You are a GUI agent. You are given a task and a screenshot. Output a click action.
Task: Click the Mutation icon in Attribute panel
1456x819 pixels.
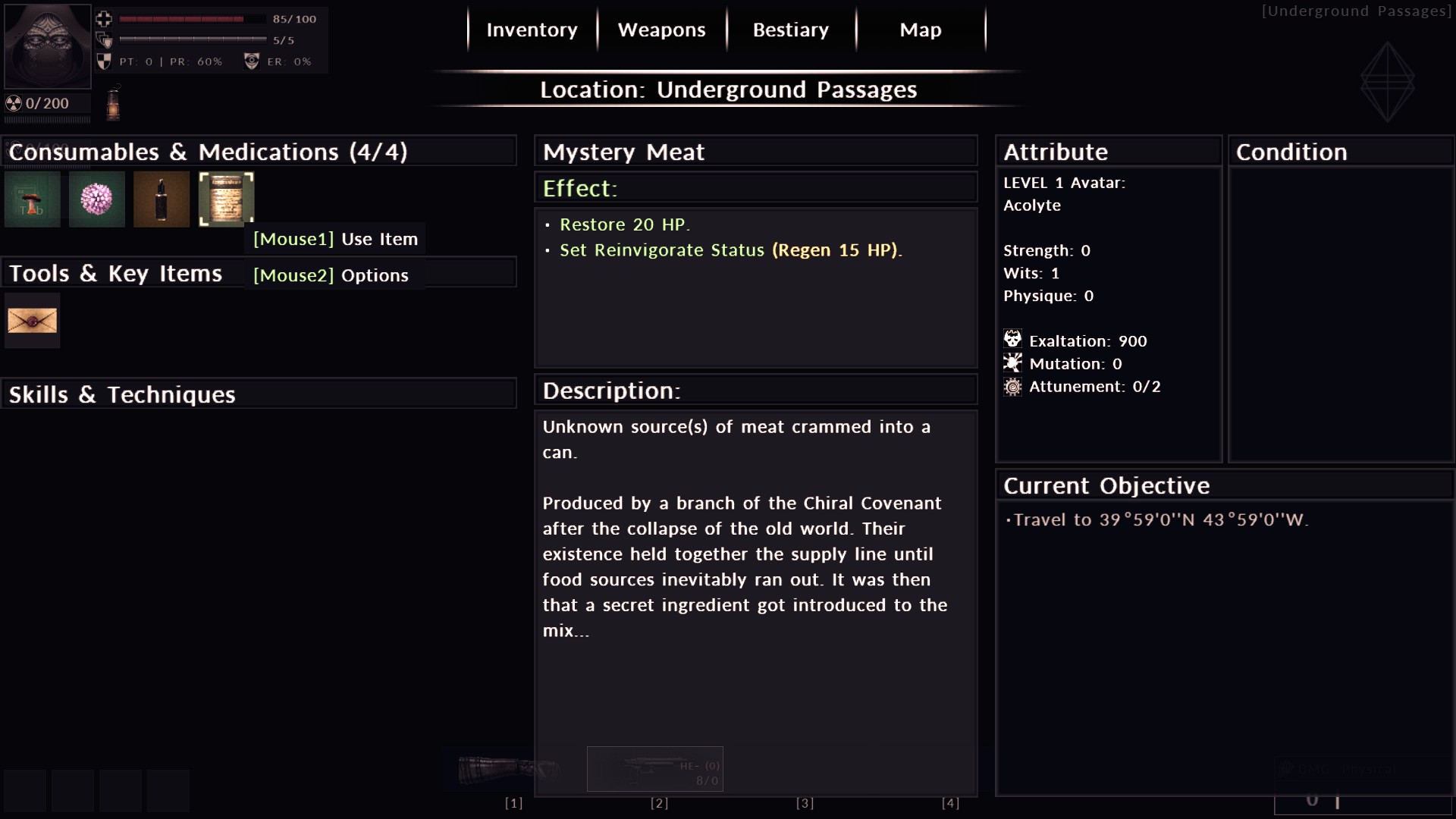coord(1012,362)
